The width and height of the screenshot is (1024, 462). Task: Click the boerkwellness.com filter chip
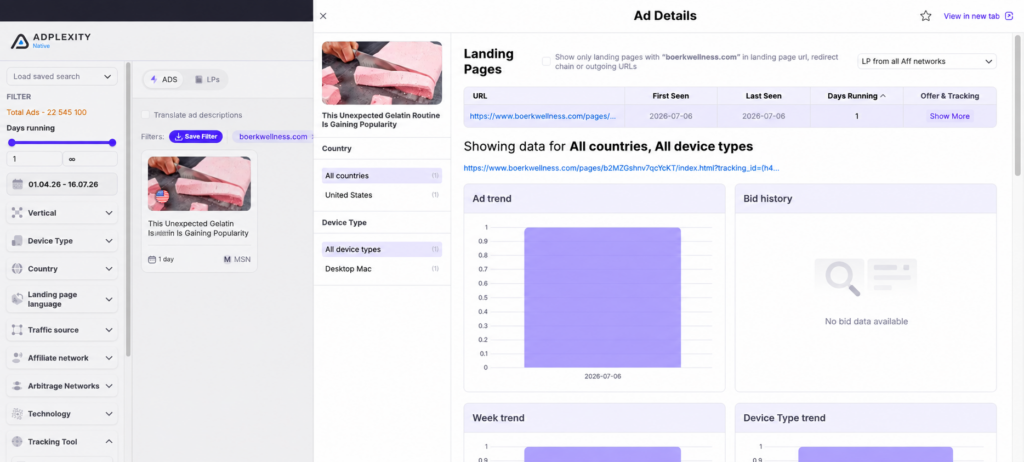point(273,137)
